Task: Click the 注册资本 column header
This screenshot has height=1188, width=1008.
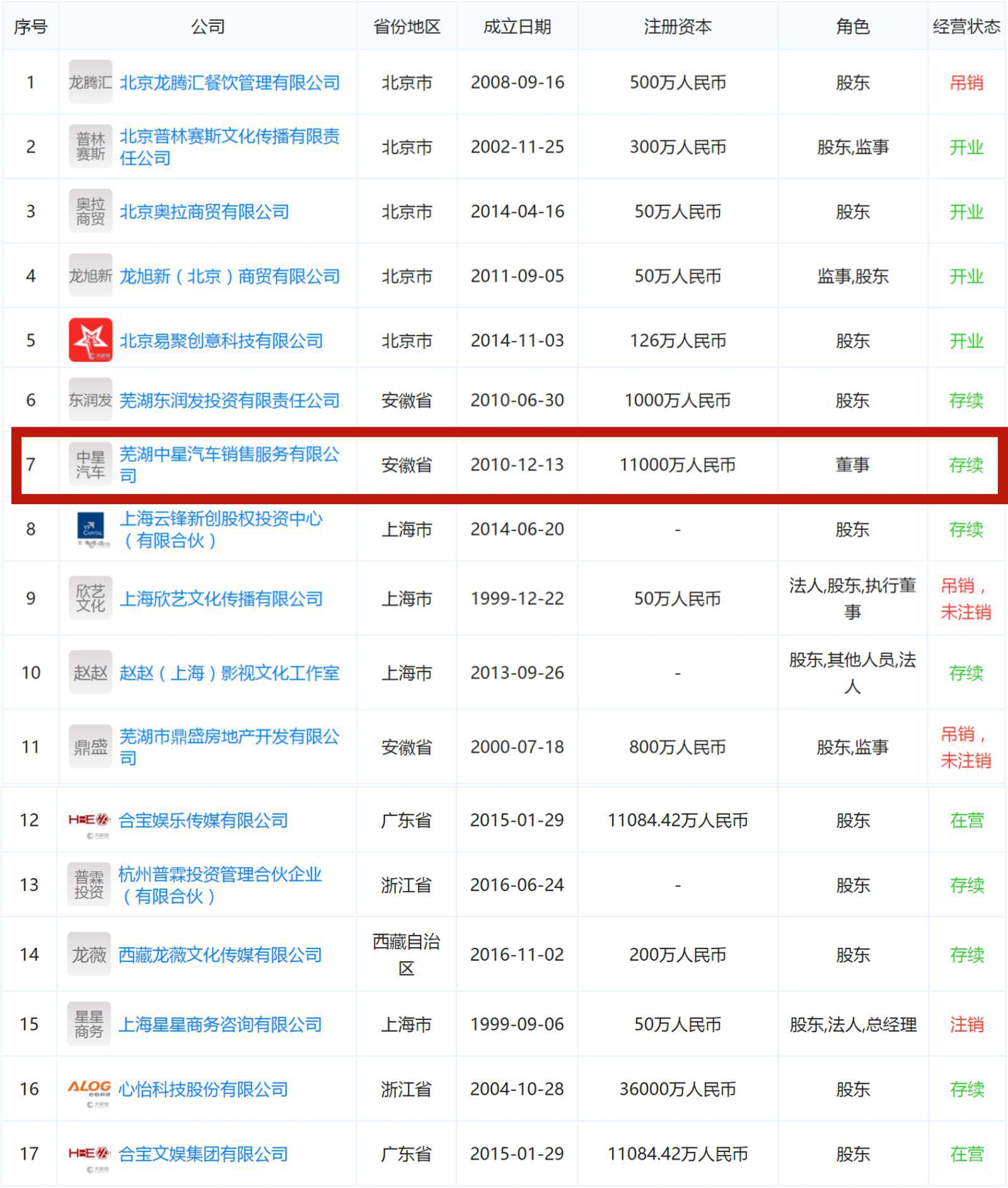Action: pyautogui.click(x=678, y=26)
